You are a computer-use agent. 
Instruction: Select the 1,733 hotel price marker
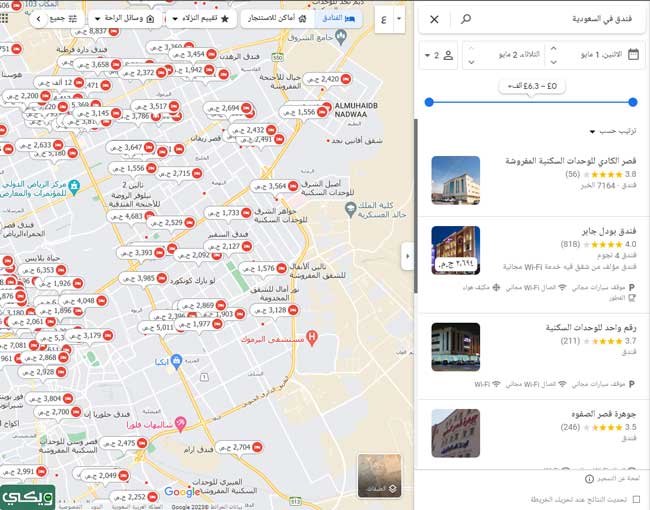pos(228,213)
